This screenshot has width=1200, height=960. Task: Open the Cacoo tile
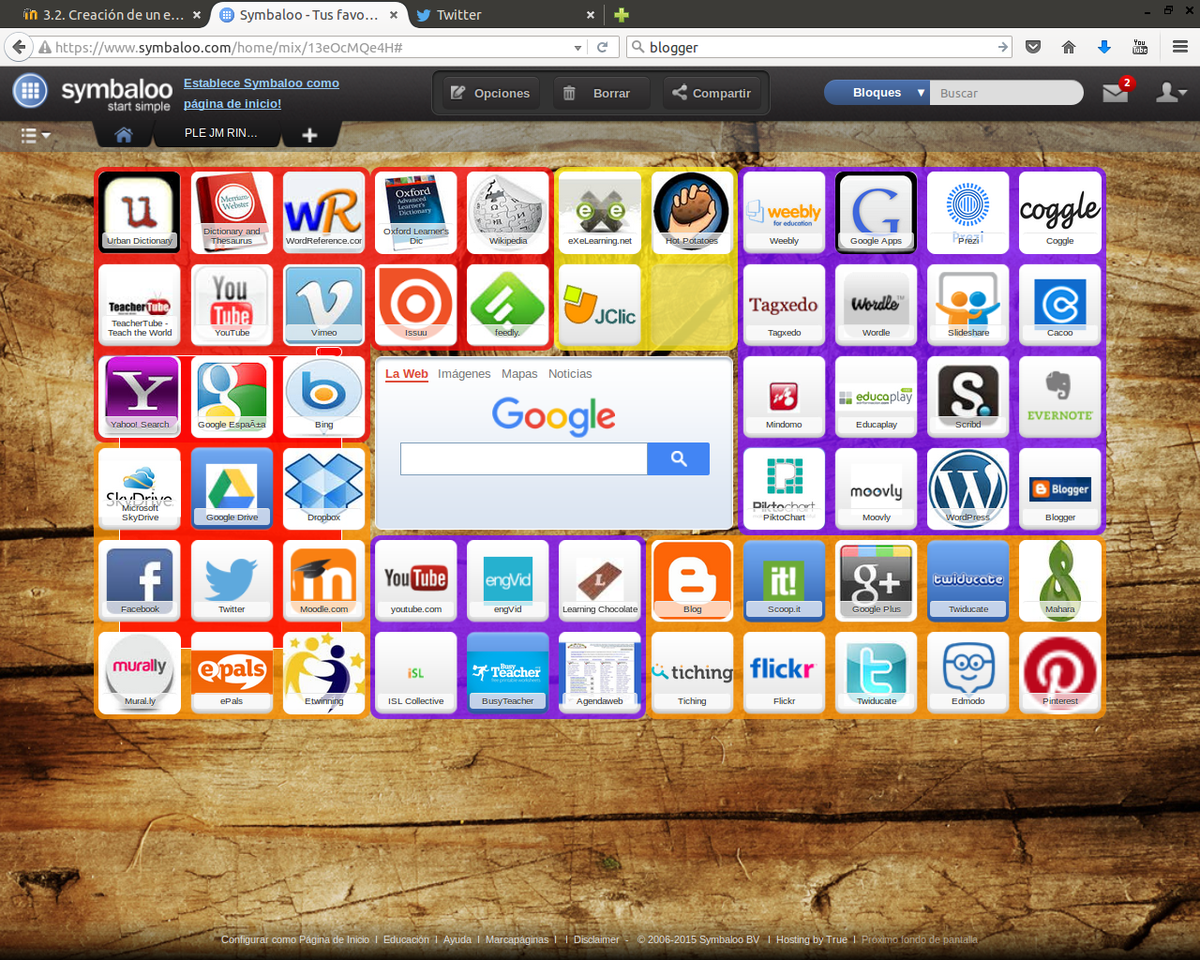1060,304
